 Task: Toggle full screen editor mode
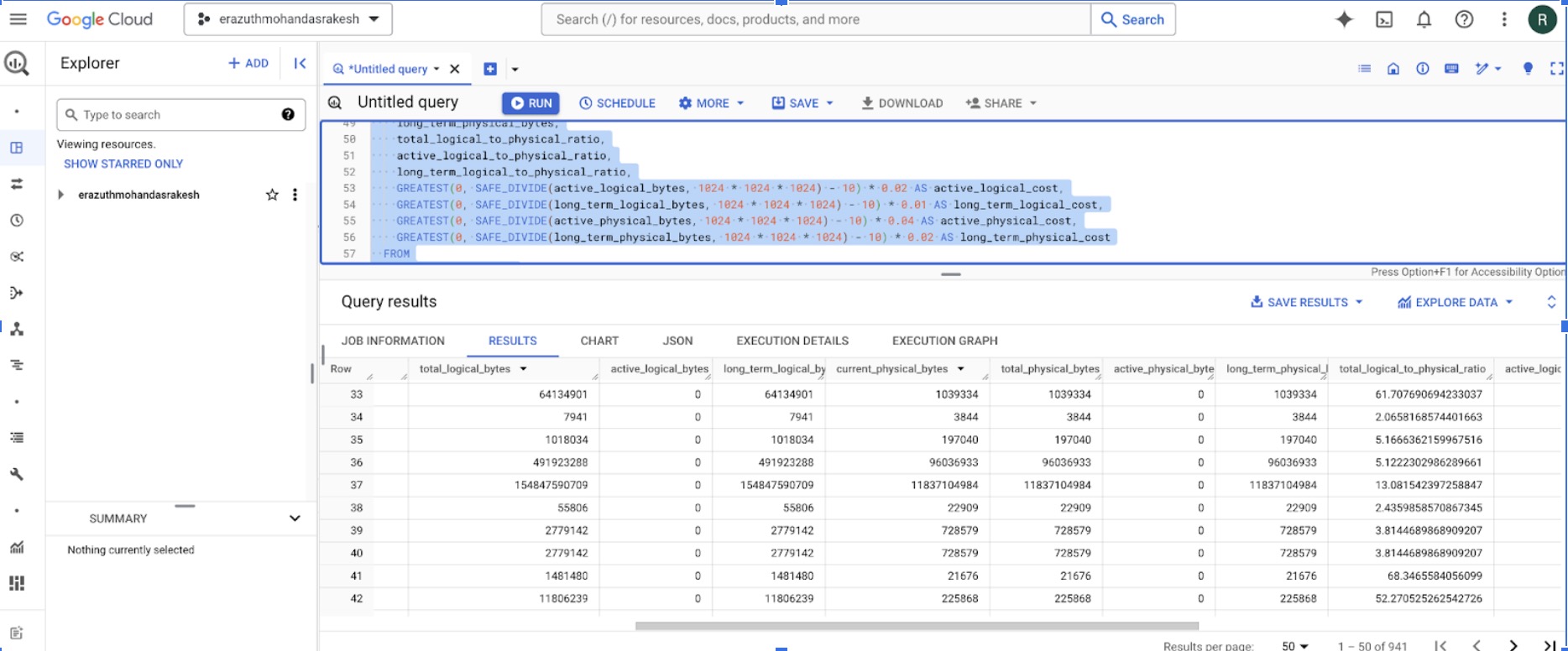[1557, 69]
